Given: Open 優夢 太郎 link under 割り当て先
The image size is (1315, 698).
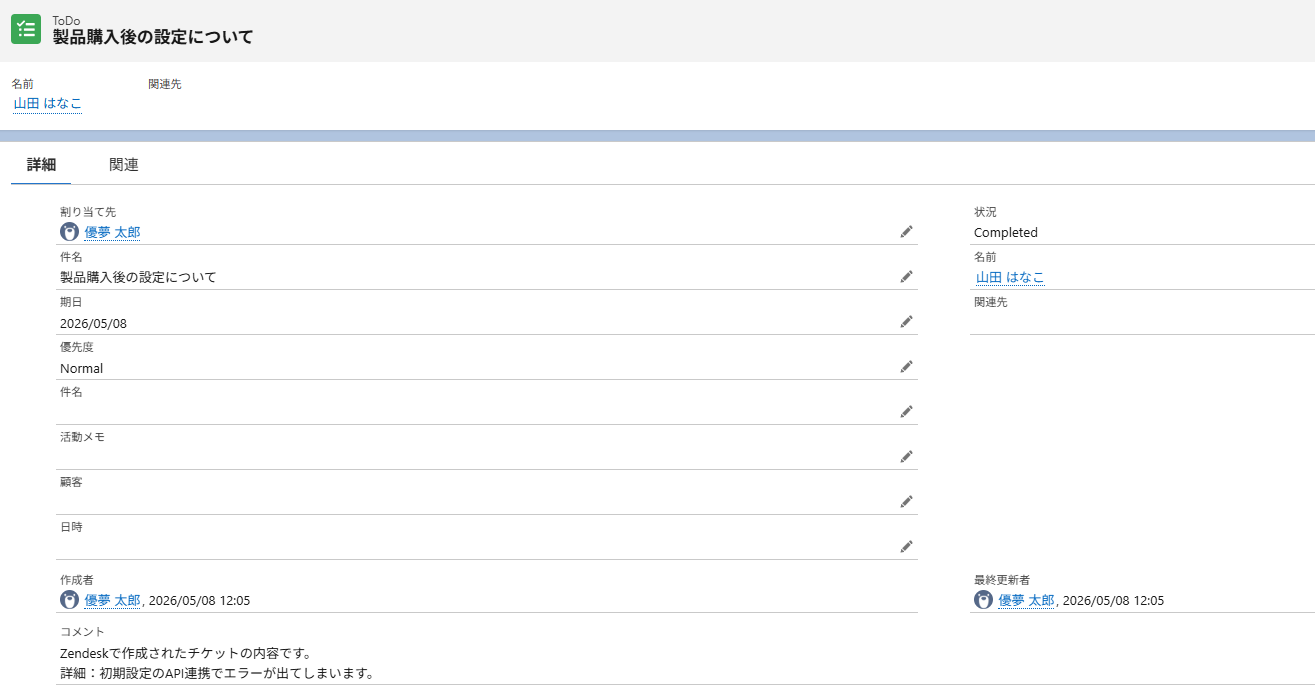Looking at the screenshot, I should [112, 232].
